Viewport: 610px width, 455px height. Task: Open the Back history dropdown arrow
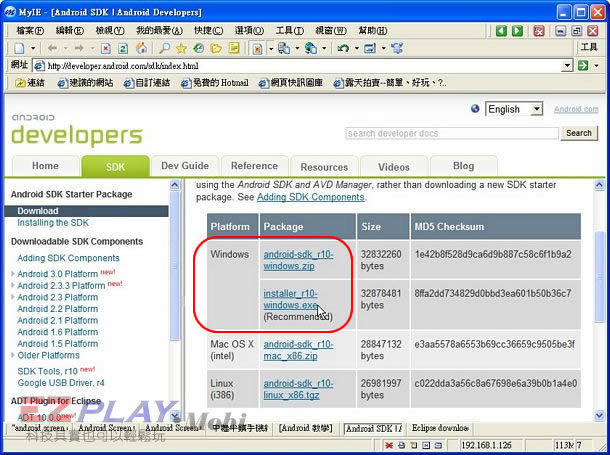point(65,49)
